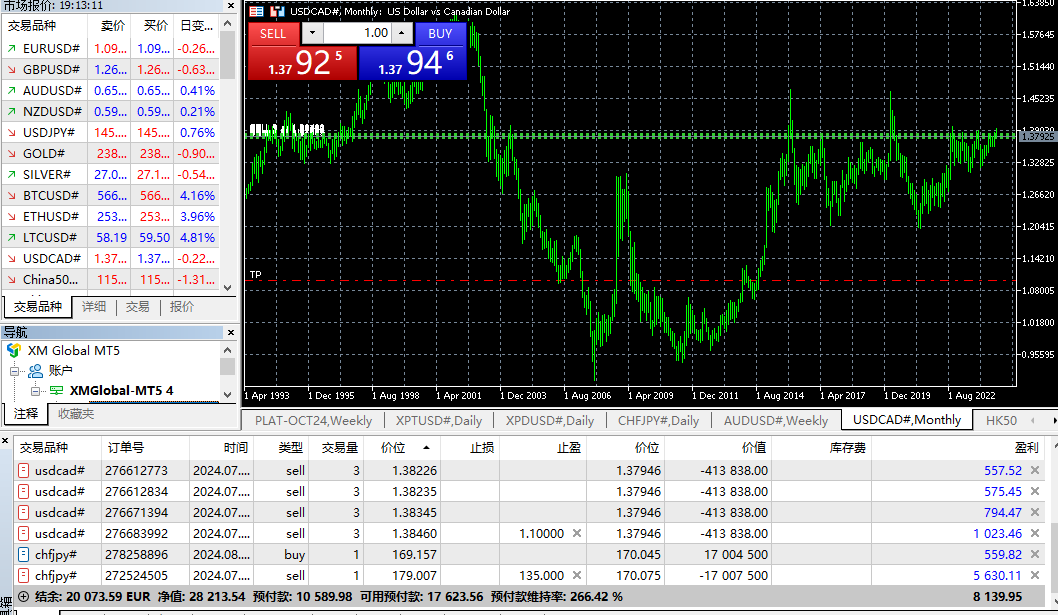Switch to 详细 tab in Market Watch

coord(94,306)
